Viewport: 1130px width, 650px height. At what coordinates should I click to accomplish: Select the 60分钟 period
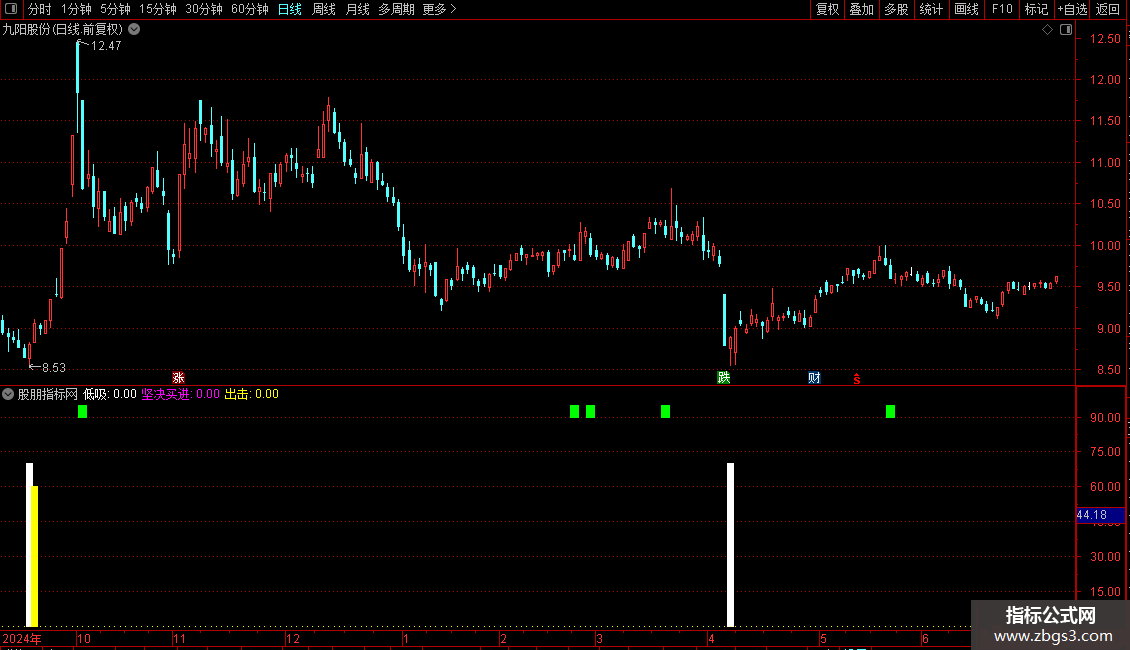coord(250,9)
